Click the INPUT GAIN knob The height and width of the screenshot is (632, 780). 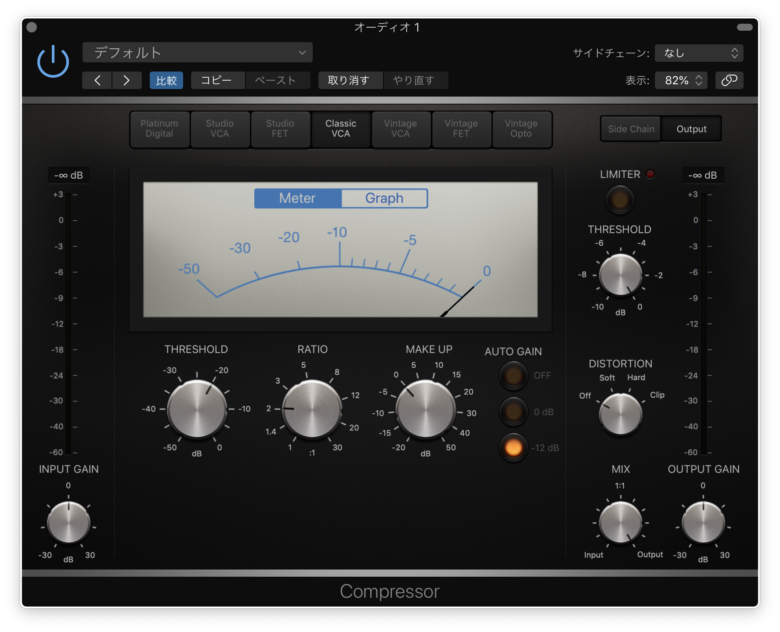coord(69,523)
